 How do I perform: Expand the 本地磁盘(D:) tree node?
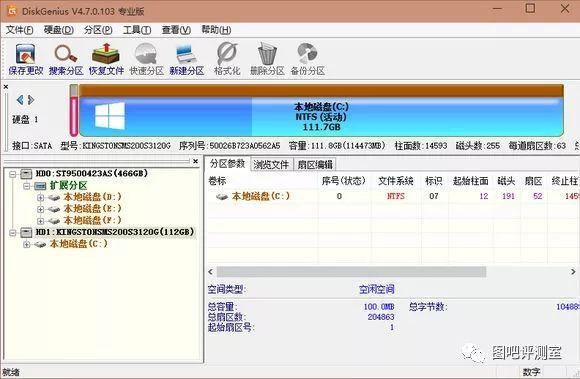pos(41,197)
